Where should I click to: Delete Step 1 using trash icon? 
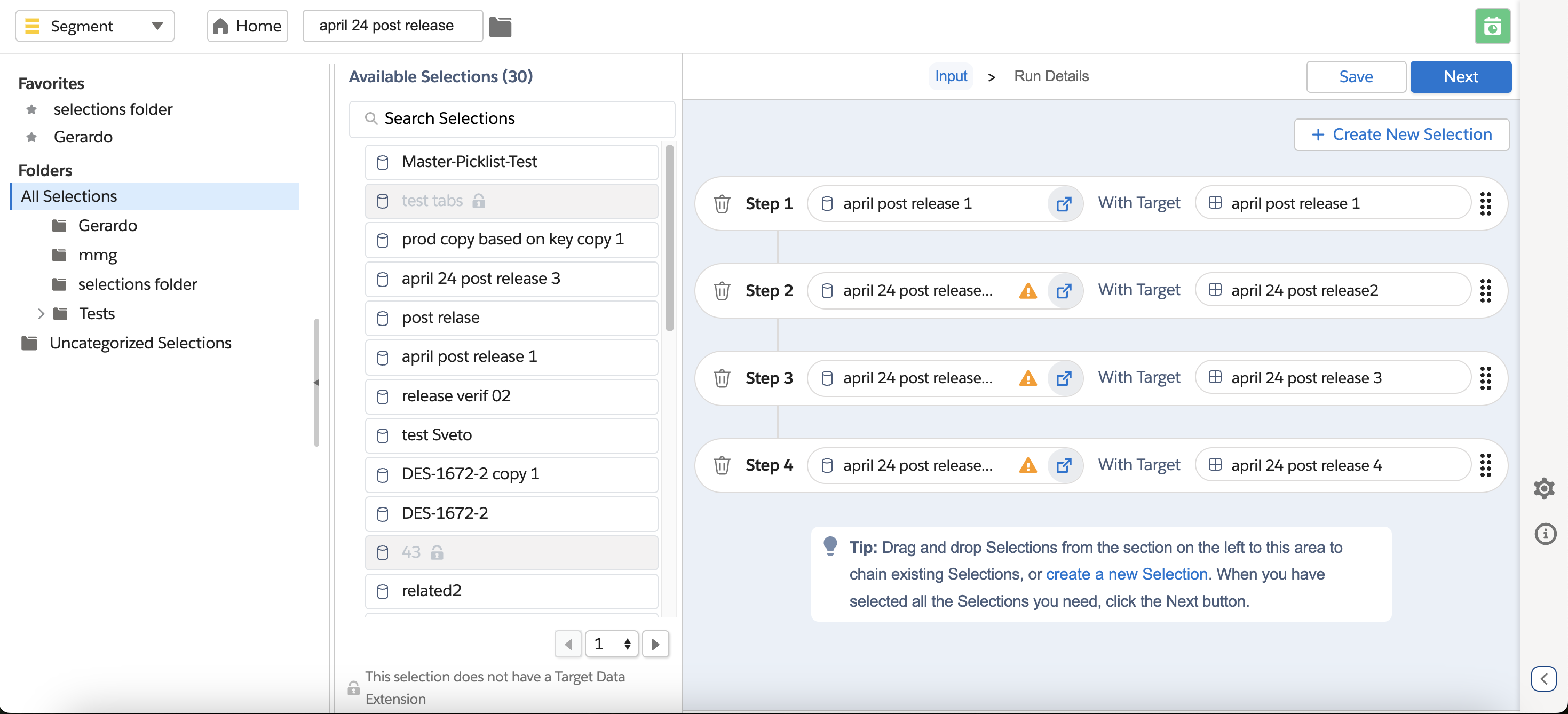pyautogui.click(x=722, y=203)
